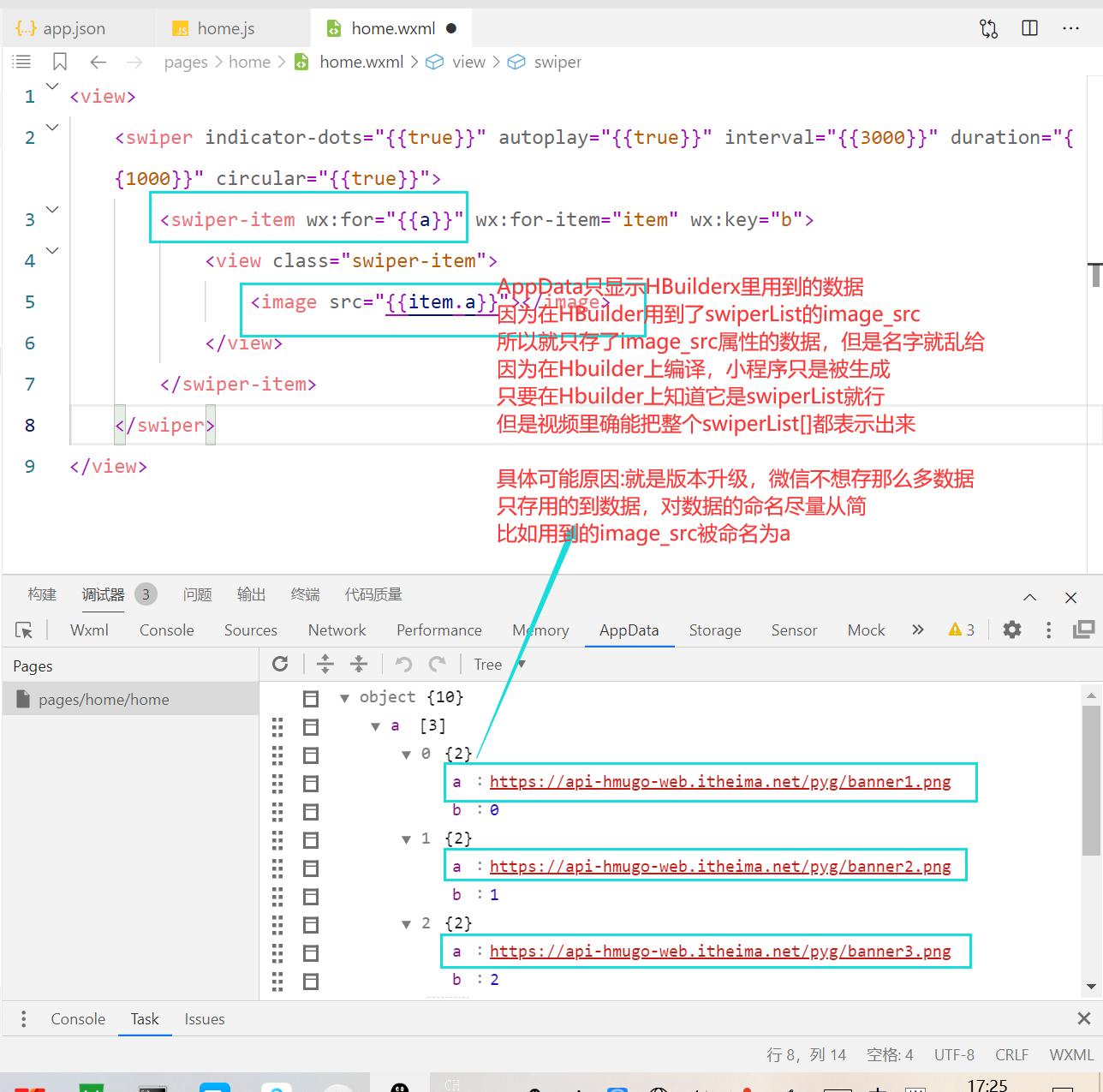Click the source control compare icon

tap(988, 28)
